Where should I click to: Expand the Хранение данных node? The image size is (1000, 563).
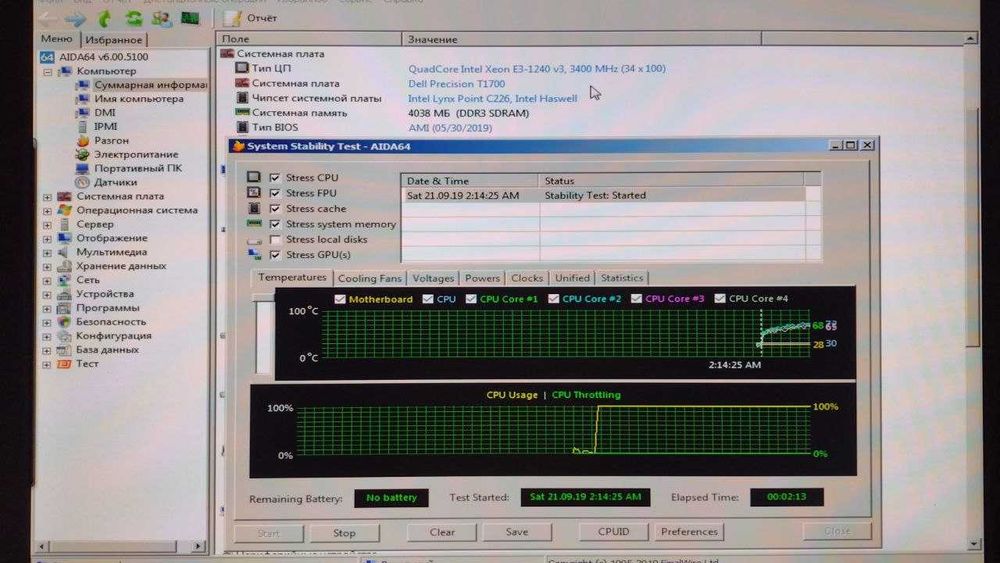pyautogui.click(x=47, y=267)
